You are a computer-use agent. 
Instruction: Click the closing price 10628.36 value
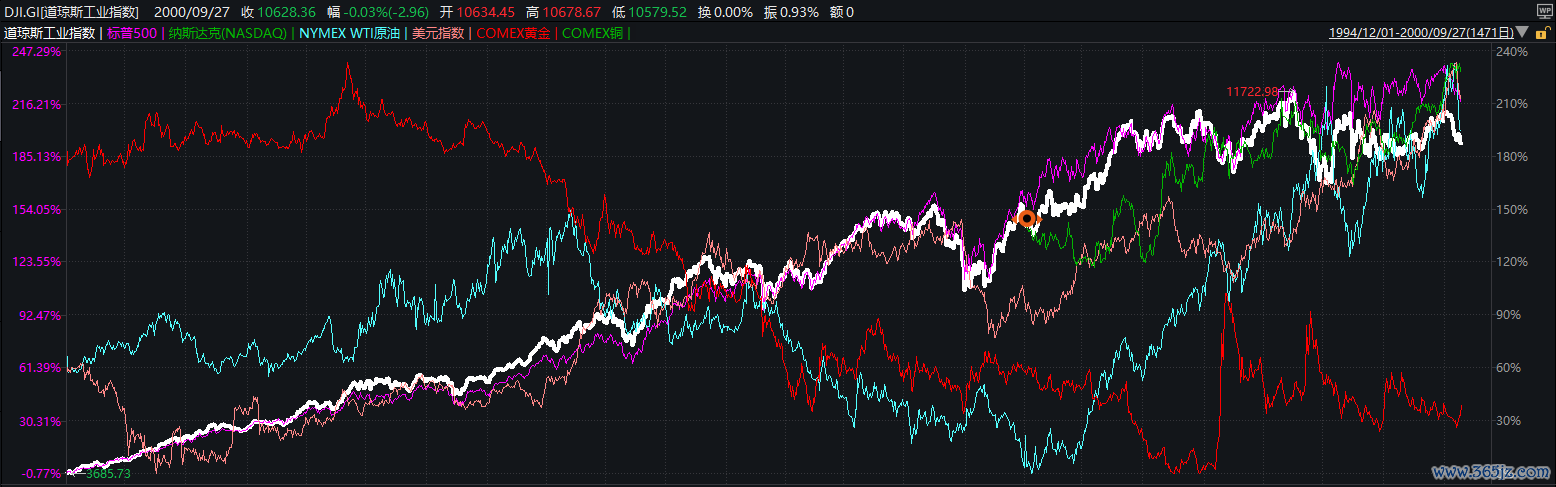(287, 11)
